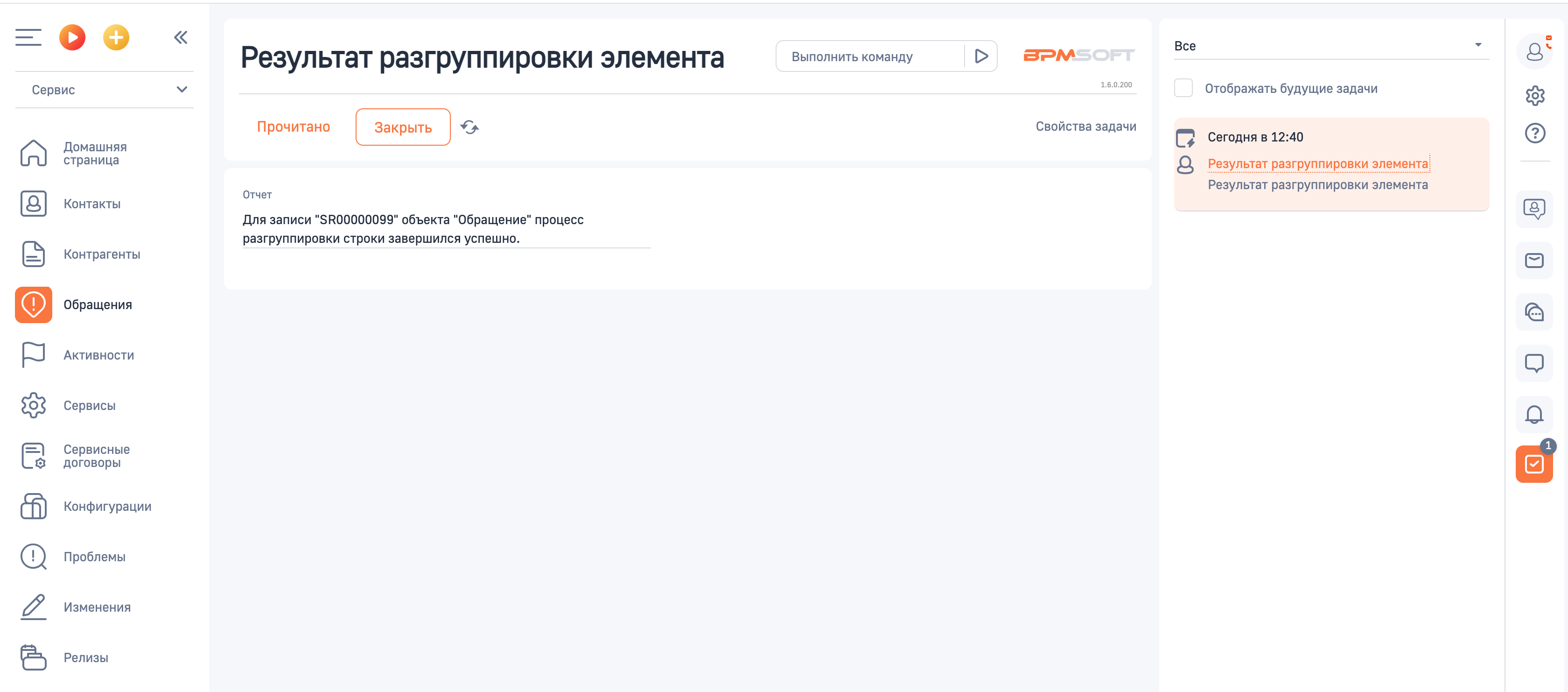Select Сегодня в 12:40 task date text

1255,137
